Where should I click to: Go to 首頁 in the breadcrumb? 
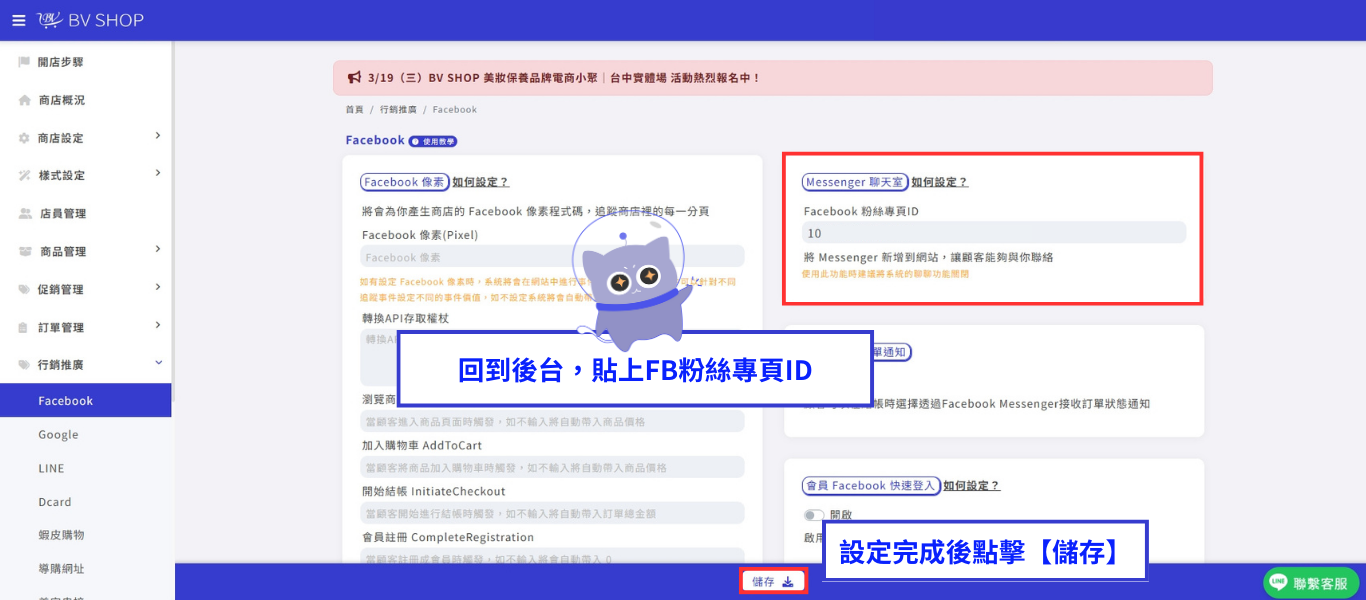click(x=355, y=110)
